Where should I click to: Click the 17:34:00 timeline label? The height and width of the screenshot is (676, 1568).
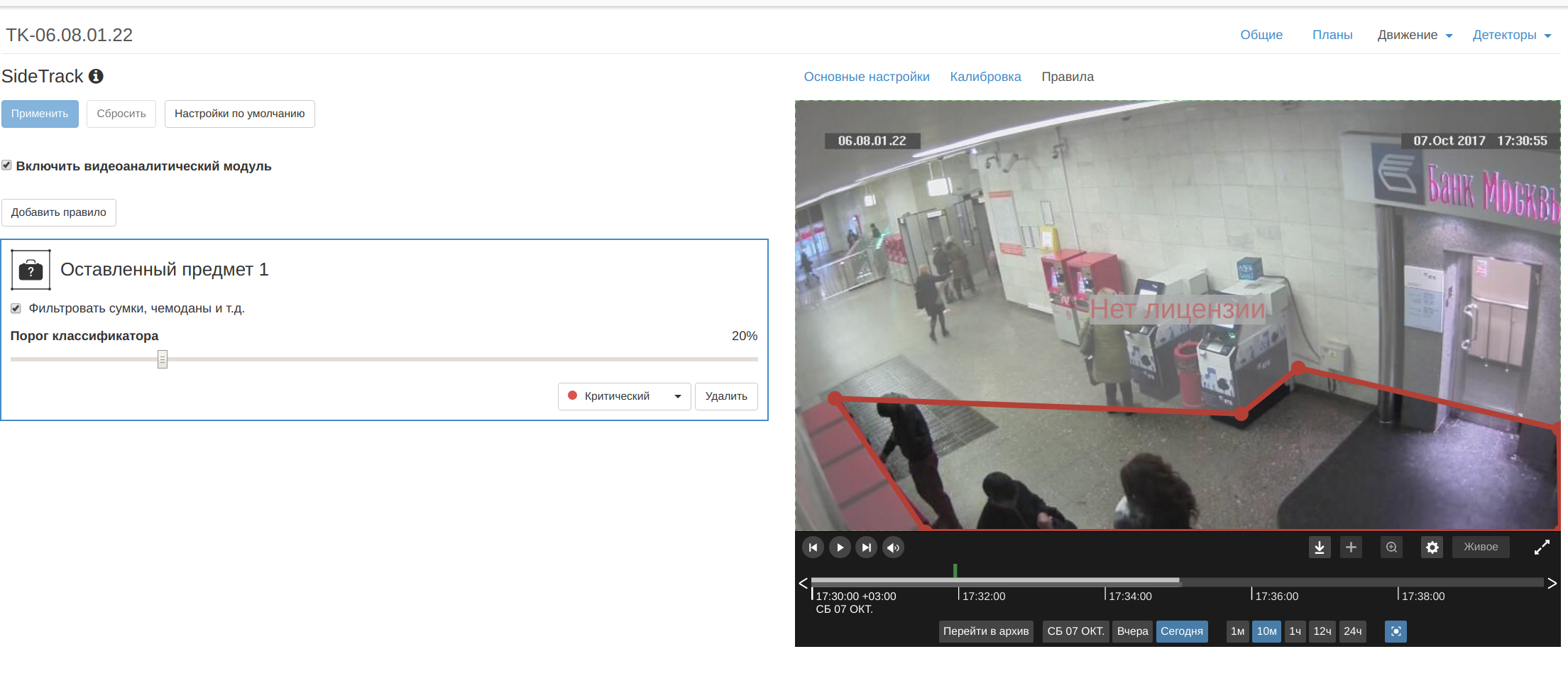1130,596
